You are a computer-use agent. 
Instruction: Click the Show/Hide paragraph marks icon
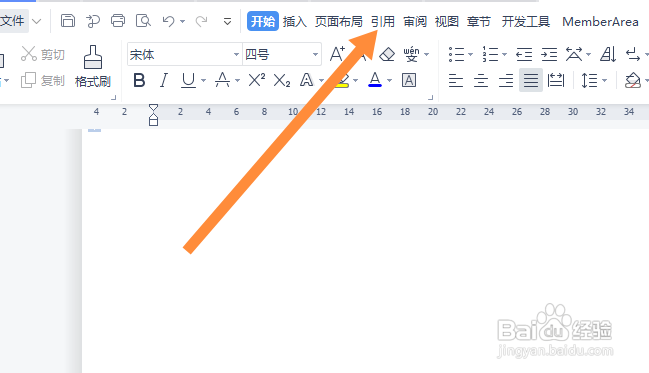[x=633, y=54]
